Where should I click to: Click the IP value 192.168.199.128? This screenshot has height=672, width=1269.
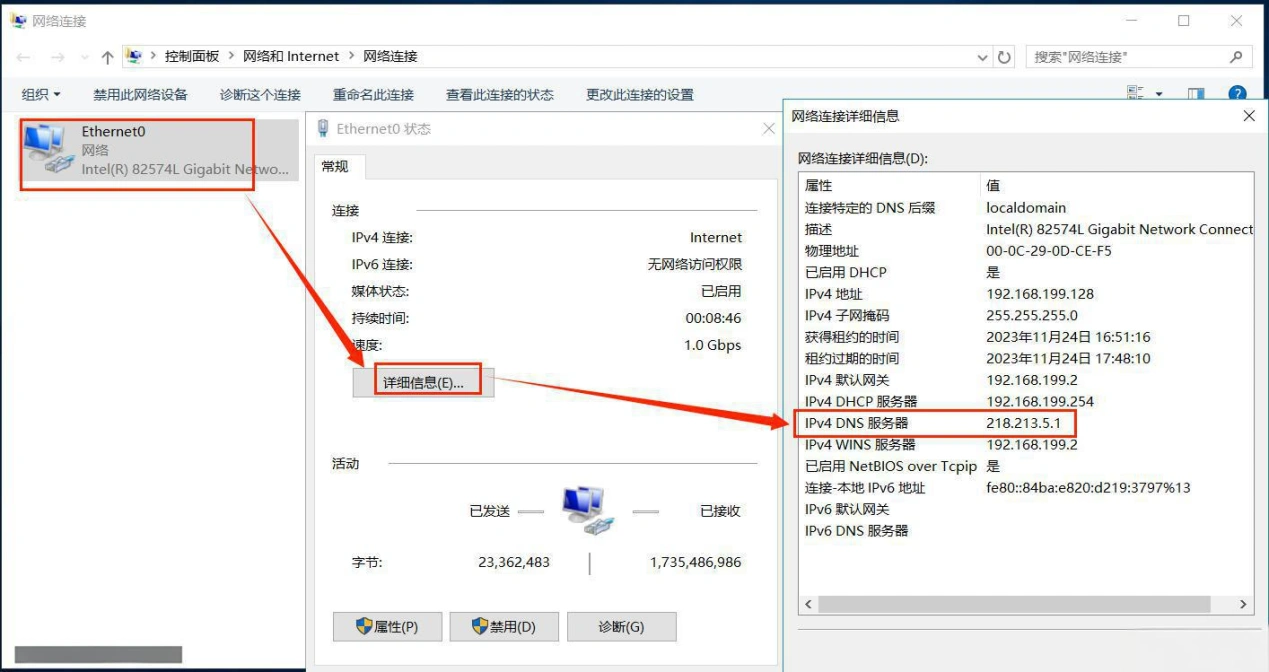pyautogui.click(x=1040, y=294)
